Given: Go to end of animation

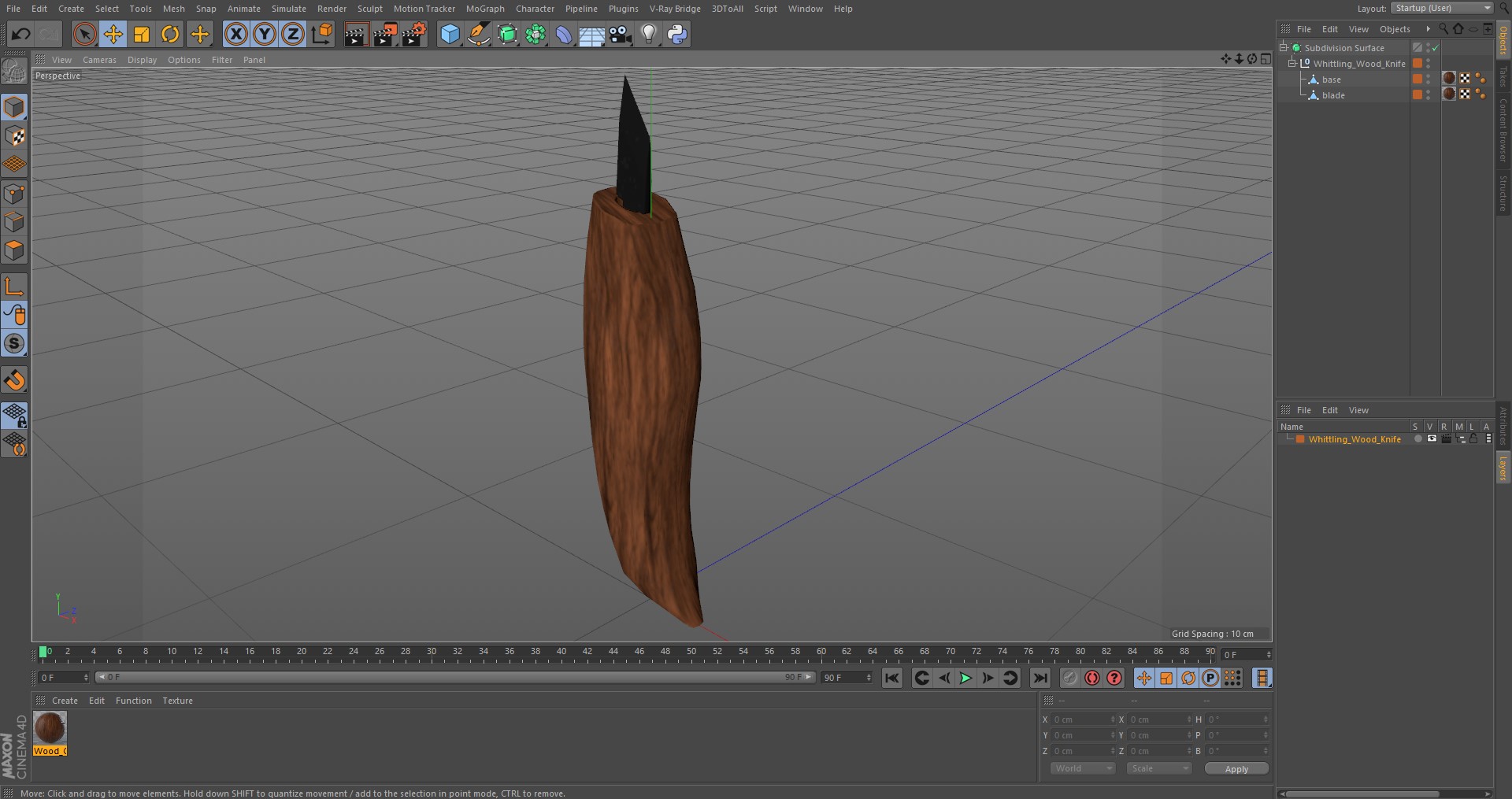Looking at the screenshot, I should [1040, 678].
